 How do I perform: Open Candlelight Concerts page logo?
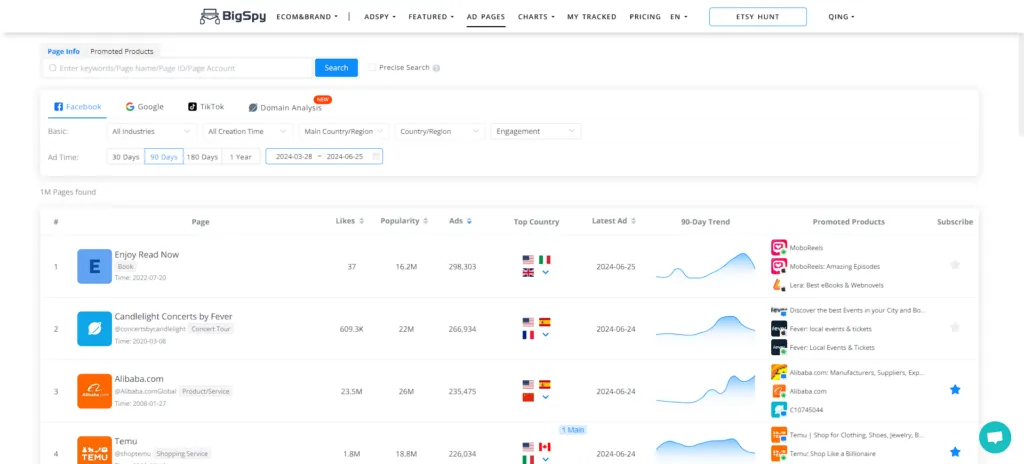click(94, 329)
